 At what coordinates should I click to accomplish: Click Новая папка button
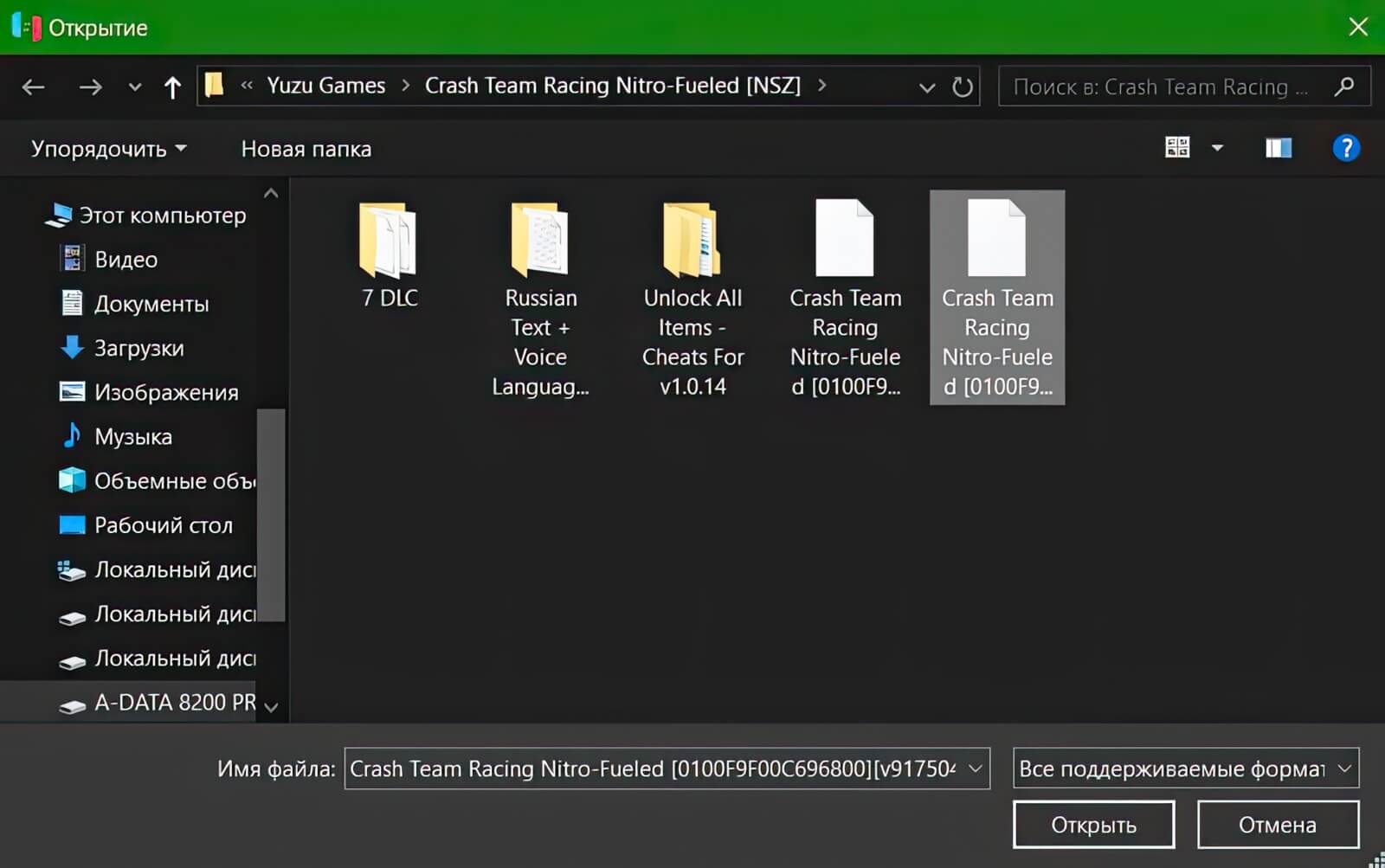coord(306,149)
